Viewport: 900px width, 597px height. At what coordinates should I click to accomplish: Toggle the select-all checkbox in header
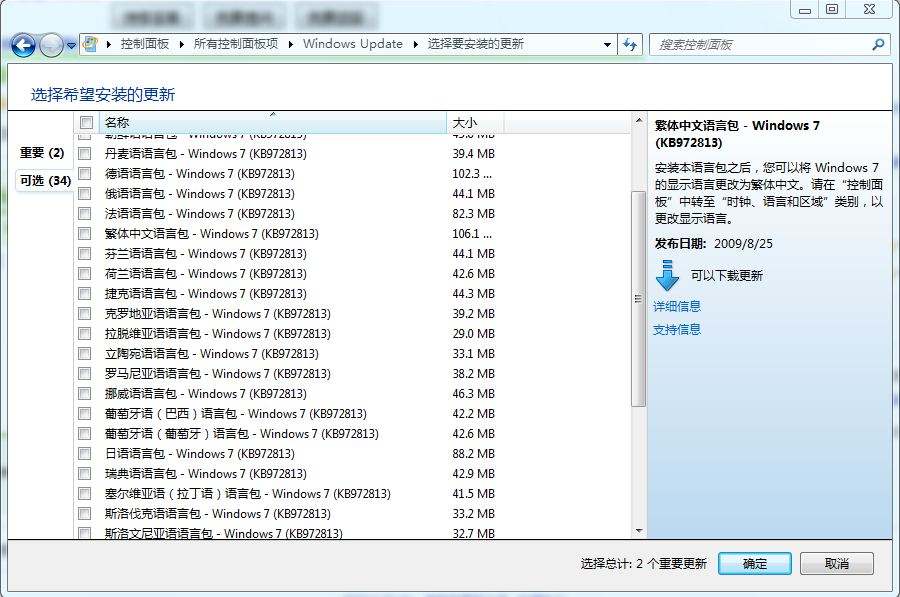pyautogui.click(x=86, y=122)
